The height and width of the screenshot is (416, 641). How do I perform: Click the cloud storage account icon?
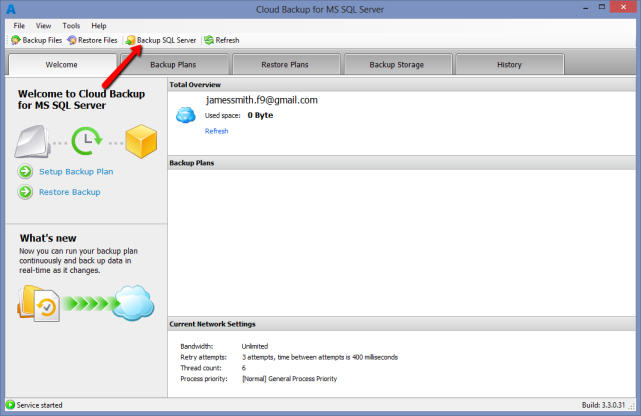click(185, 115)
